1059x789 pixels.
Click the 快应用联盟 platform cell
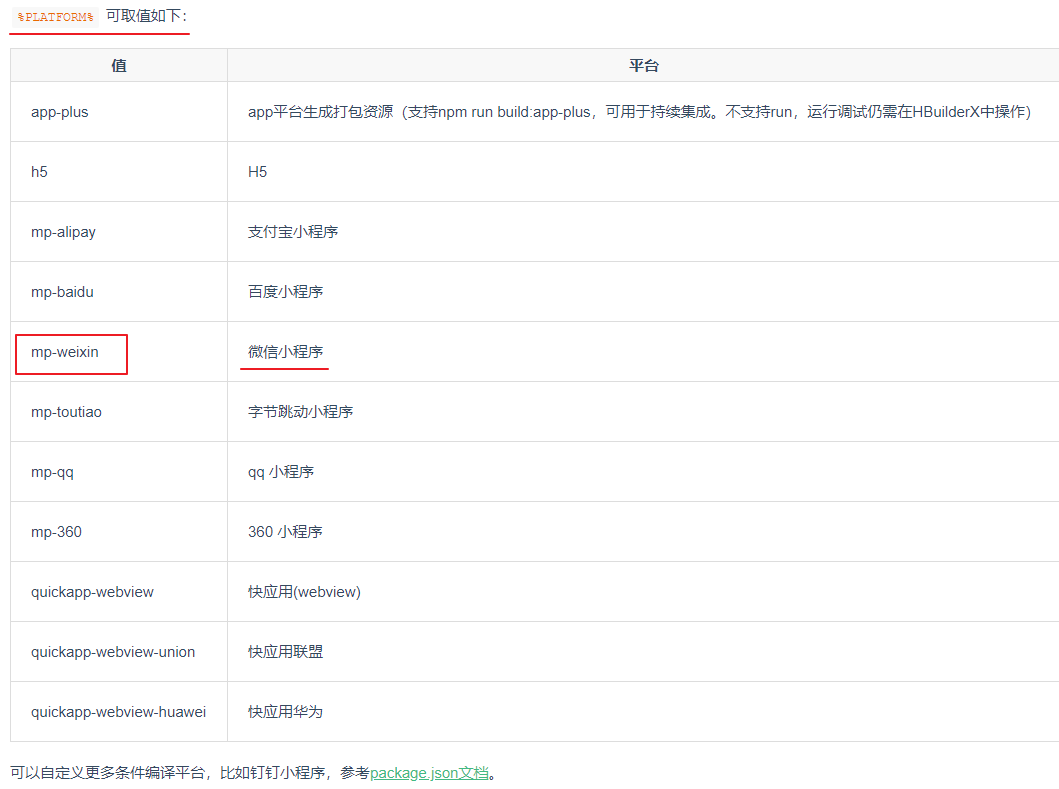coord(643,652)
